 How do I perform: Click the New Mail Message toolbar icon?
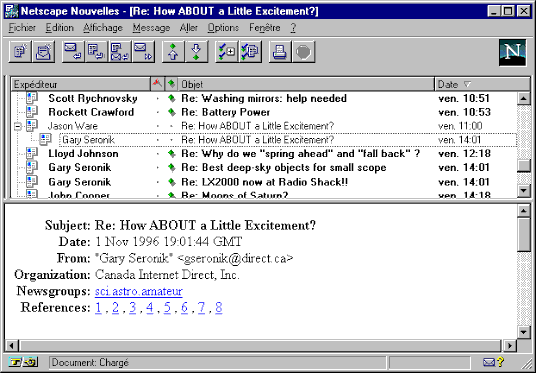[43, 52]
